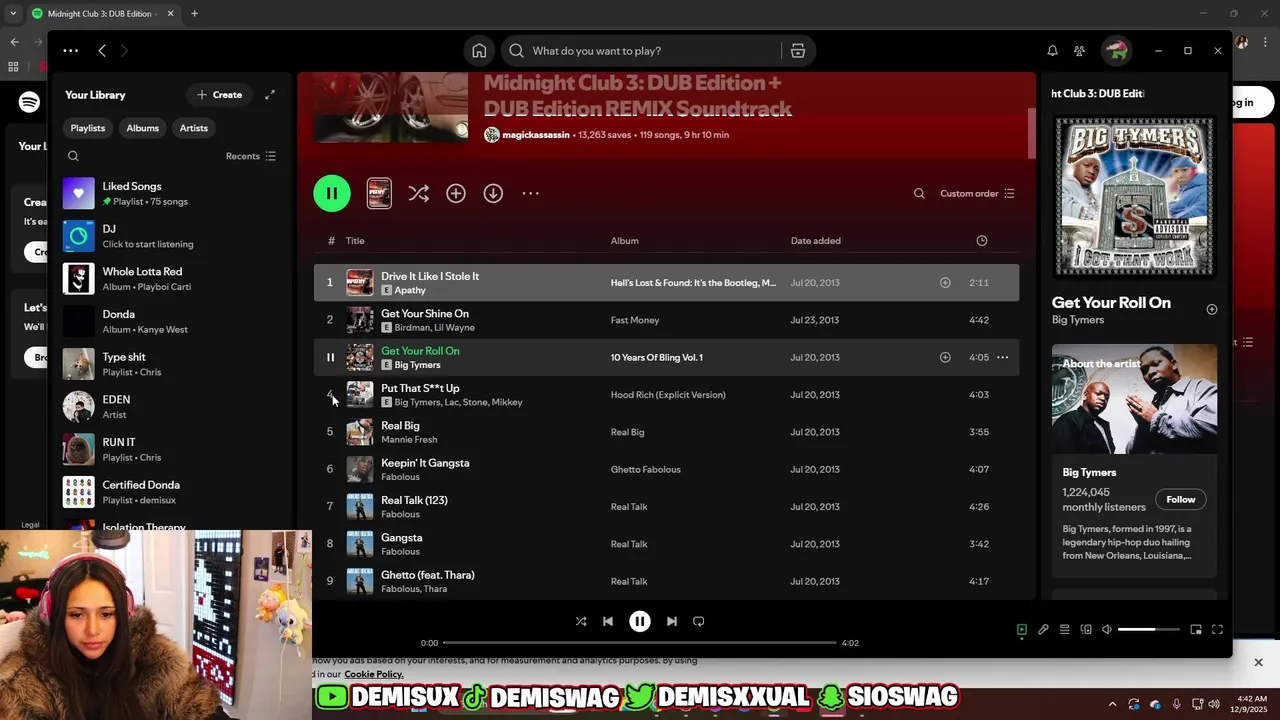Open Recents library sort dropdown
This screenshot has height=720, width=1280.
coord(250,156)
